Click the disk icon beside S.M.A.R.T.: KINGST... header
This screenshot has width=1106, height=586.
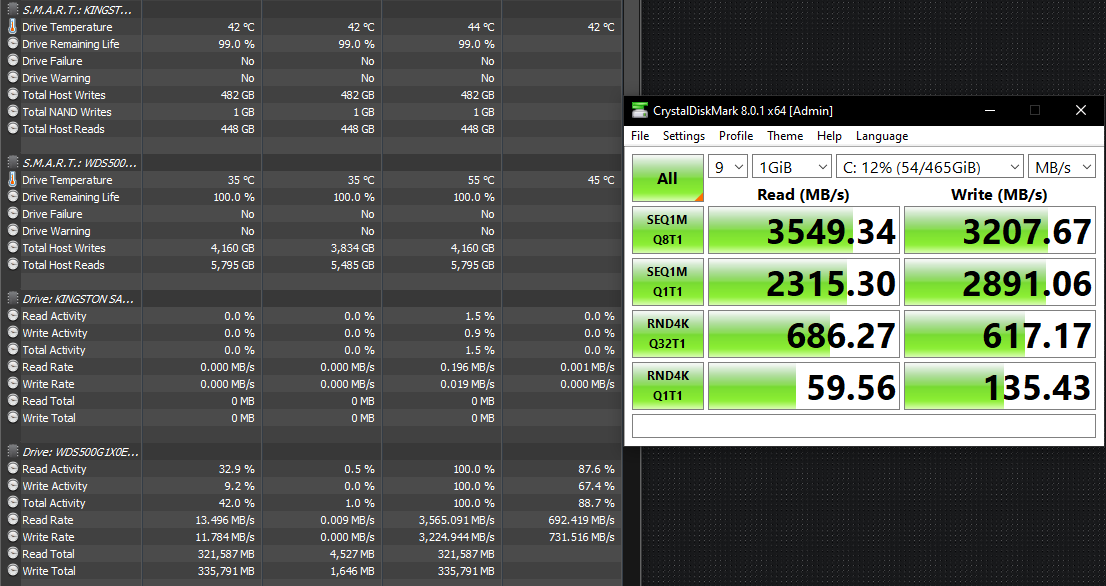click(13, 10)
